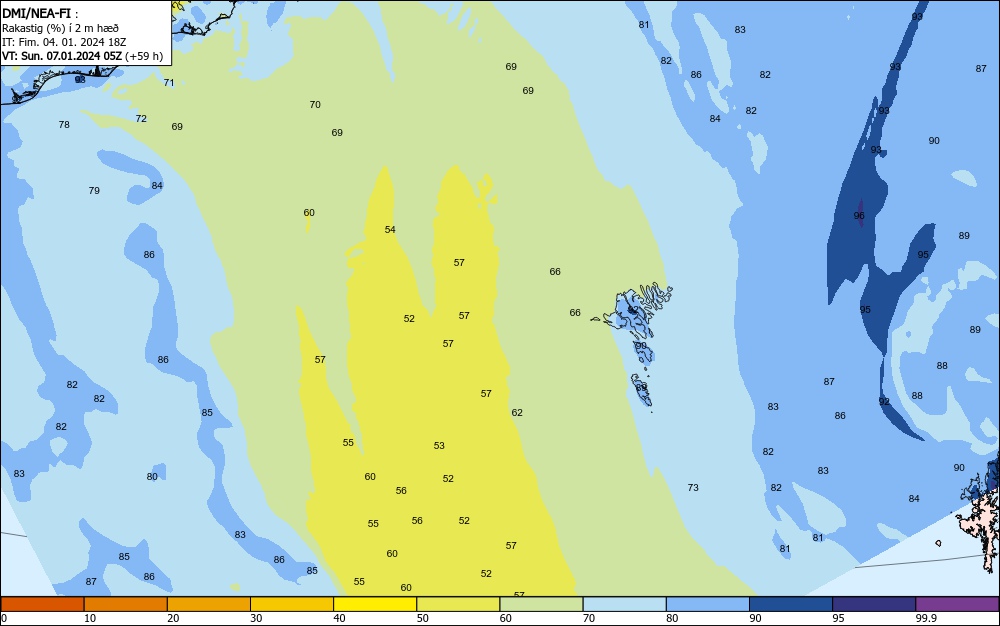Click the pale blue 70–80 legend swatch

pyautogui.click(x=624, y=604)
